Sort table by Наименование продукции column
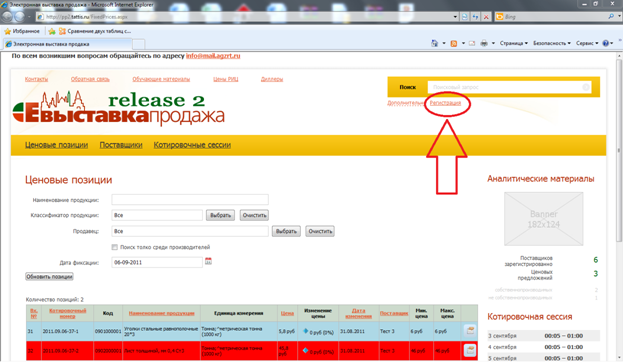The image size is (623, 362). tap(162, 313)
